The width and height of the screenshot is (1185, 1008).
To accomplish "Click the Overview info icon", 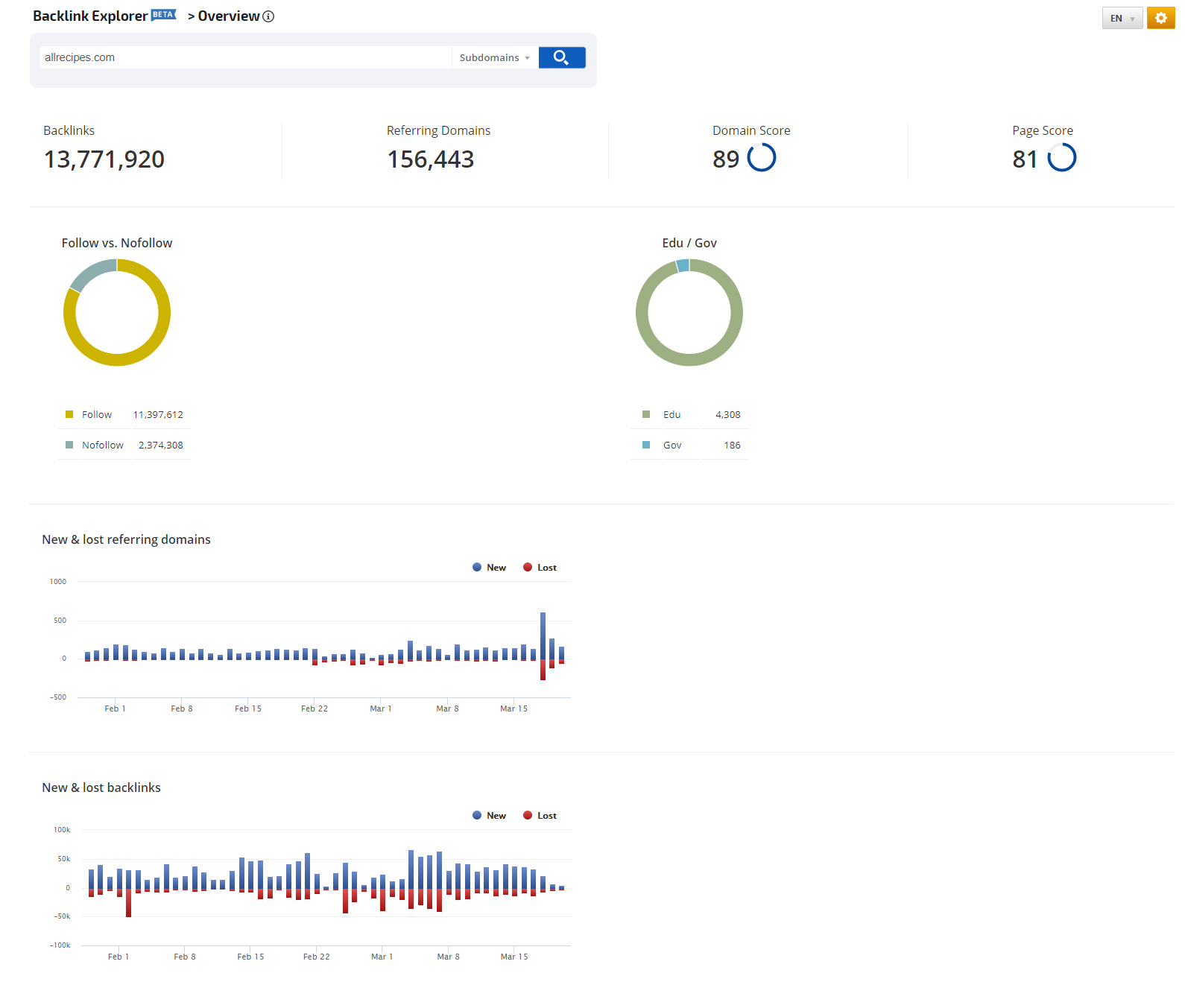I will (x=268, y=16).
